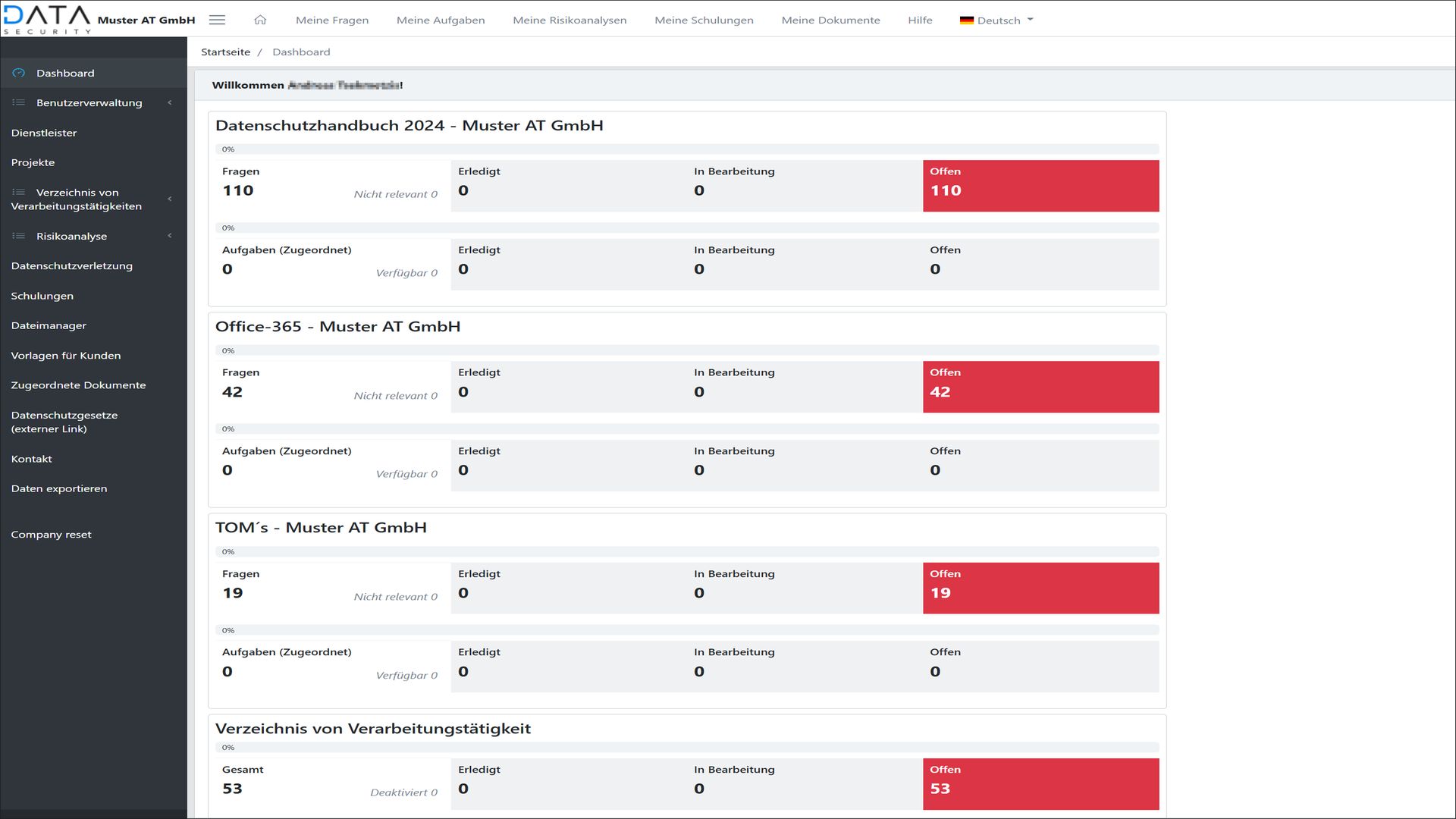The height and width of the screenshot is (819, 1456).
Task: Click the Willkommen greeting text
Action: 307,85
